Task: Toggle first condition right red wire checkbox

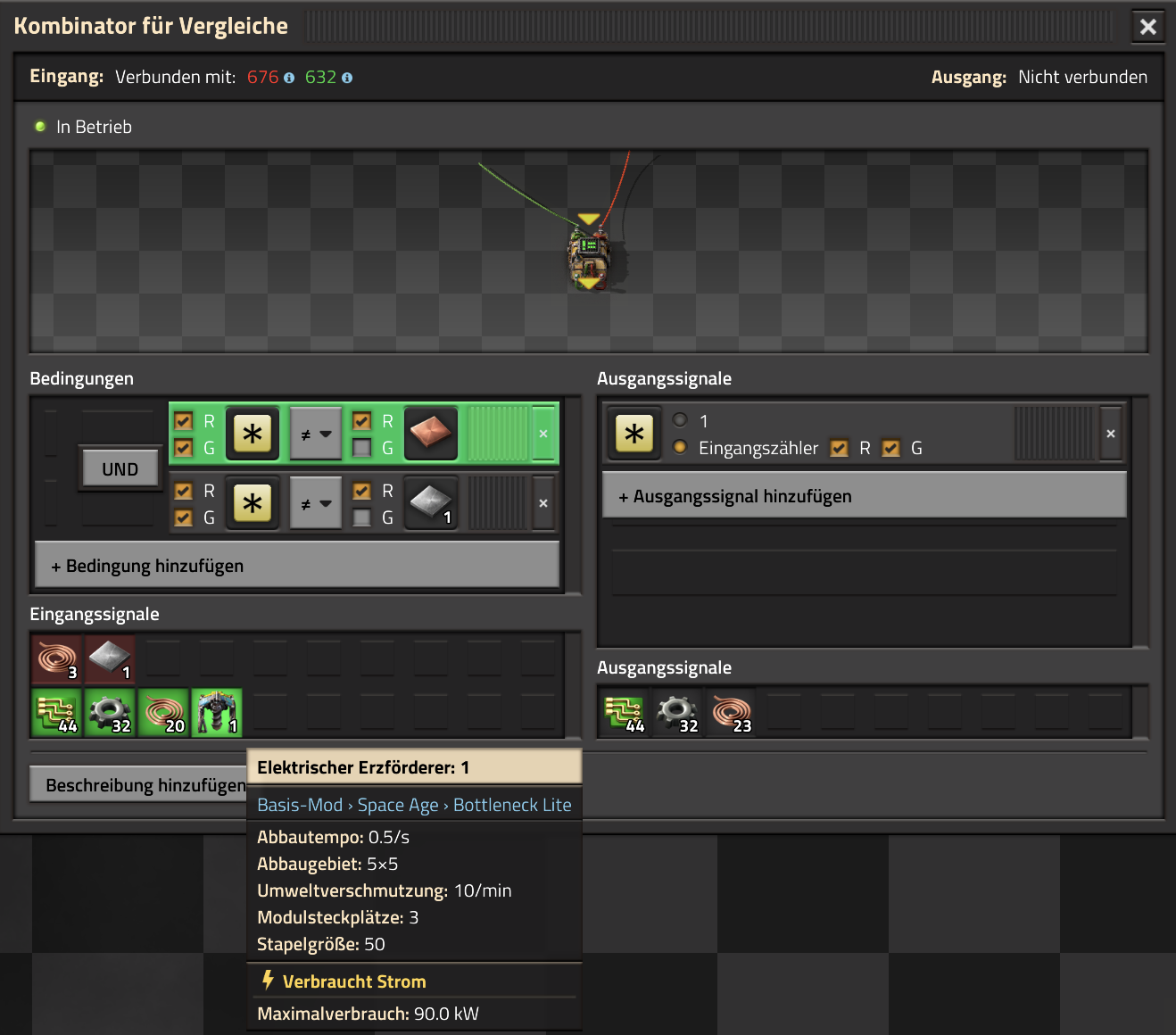Action: pos(361,421)
